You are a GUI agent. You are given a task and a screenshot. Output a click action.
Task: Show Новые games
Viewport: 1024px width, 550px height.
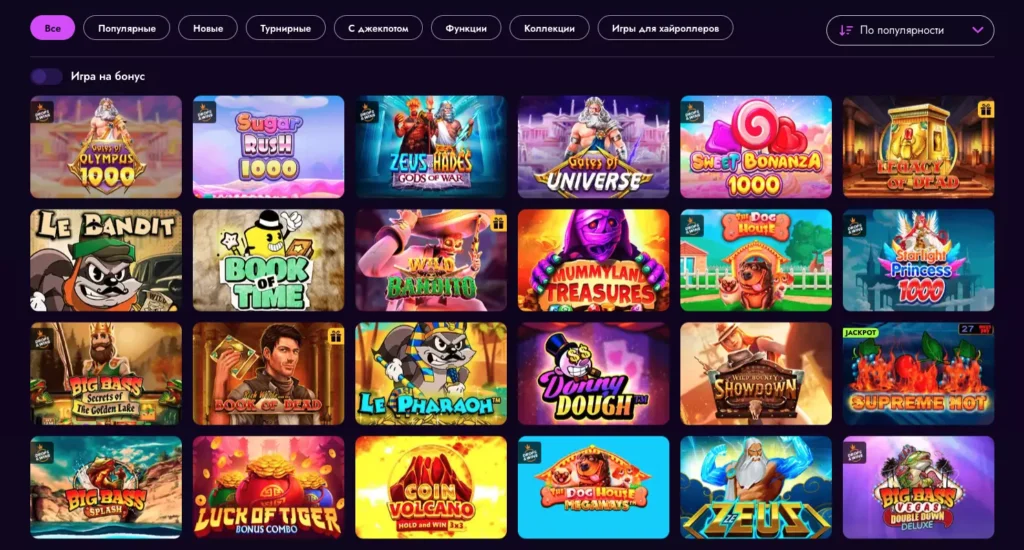tap(208, 28)
